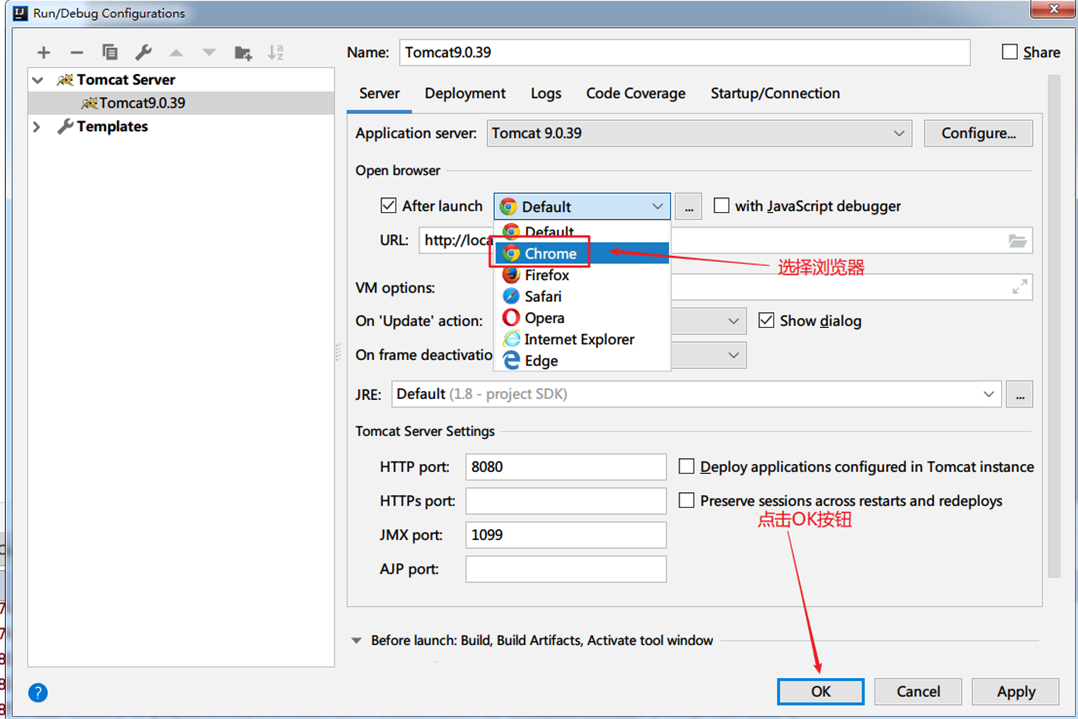Screen dimensions: 1078x719
Task: Select Safari from browser list
Action: point(582,296)
